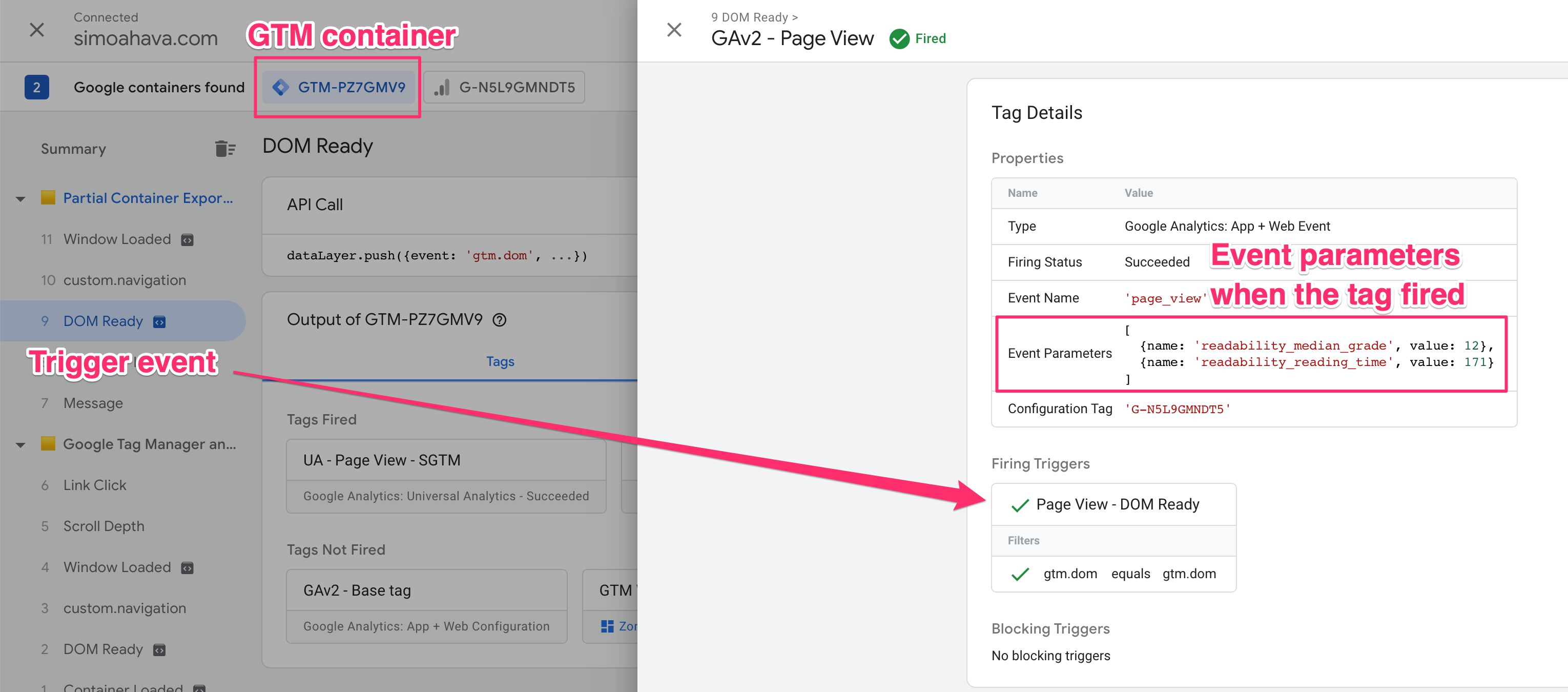The image size is (1568, 692).
Task: Select the GTM-PZ7GMV9 container chip
Action: tap(338, 87)
